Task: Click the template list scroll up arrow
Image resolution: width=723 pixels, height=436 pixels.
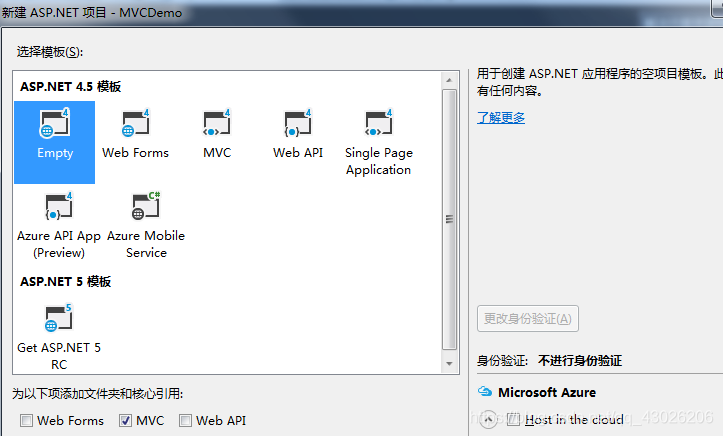Action: click(x=449, y=80)
